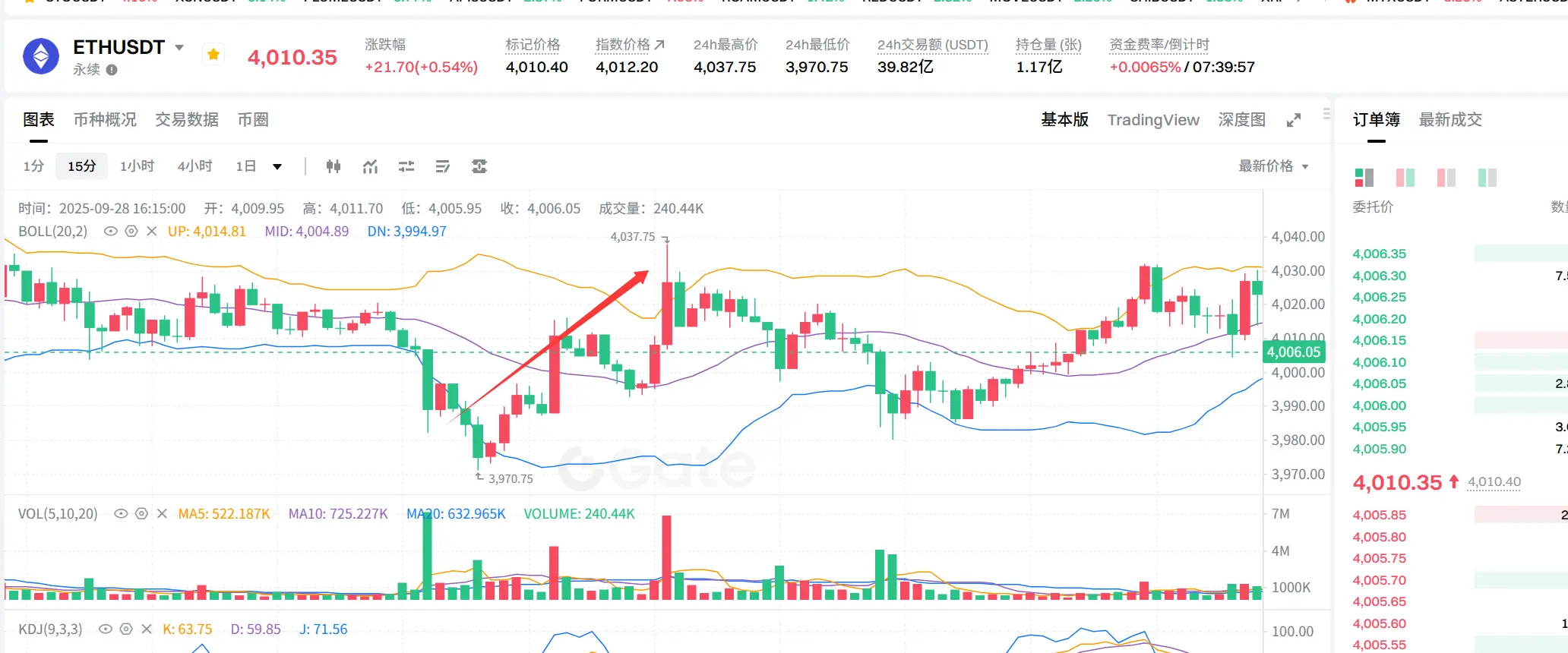Screen dimensions: 1568x653
Task: Select the 15分 timeframe
Action: click(81, 166)
